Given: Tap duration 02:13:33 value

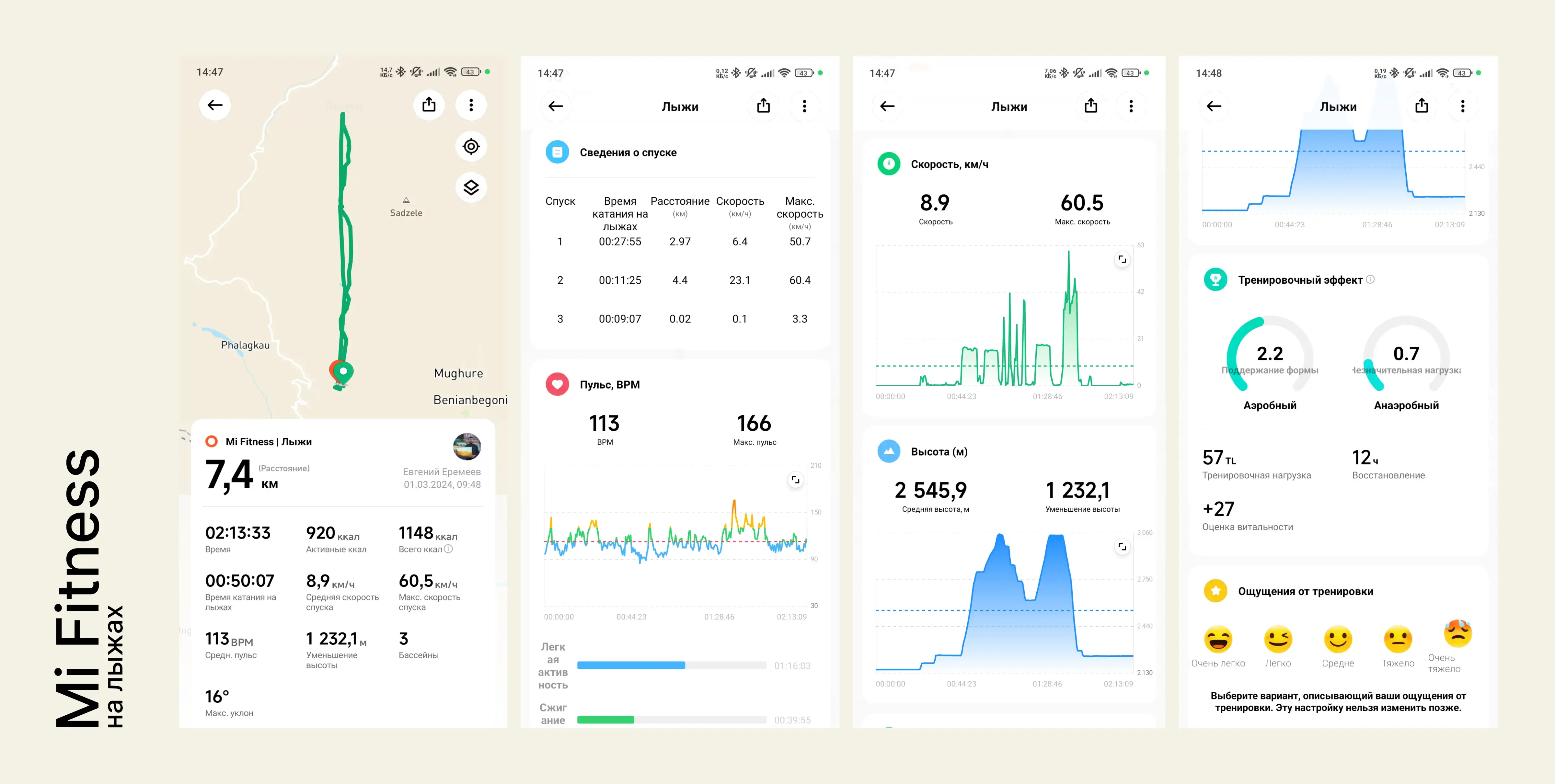Looking at the screenshot, I should coord(238,532).
